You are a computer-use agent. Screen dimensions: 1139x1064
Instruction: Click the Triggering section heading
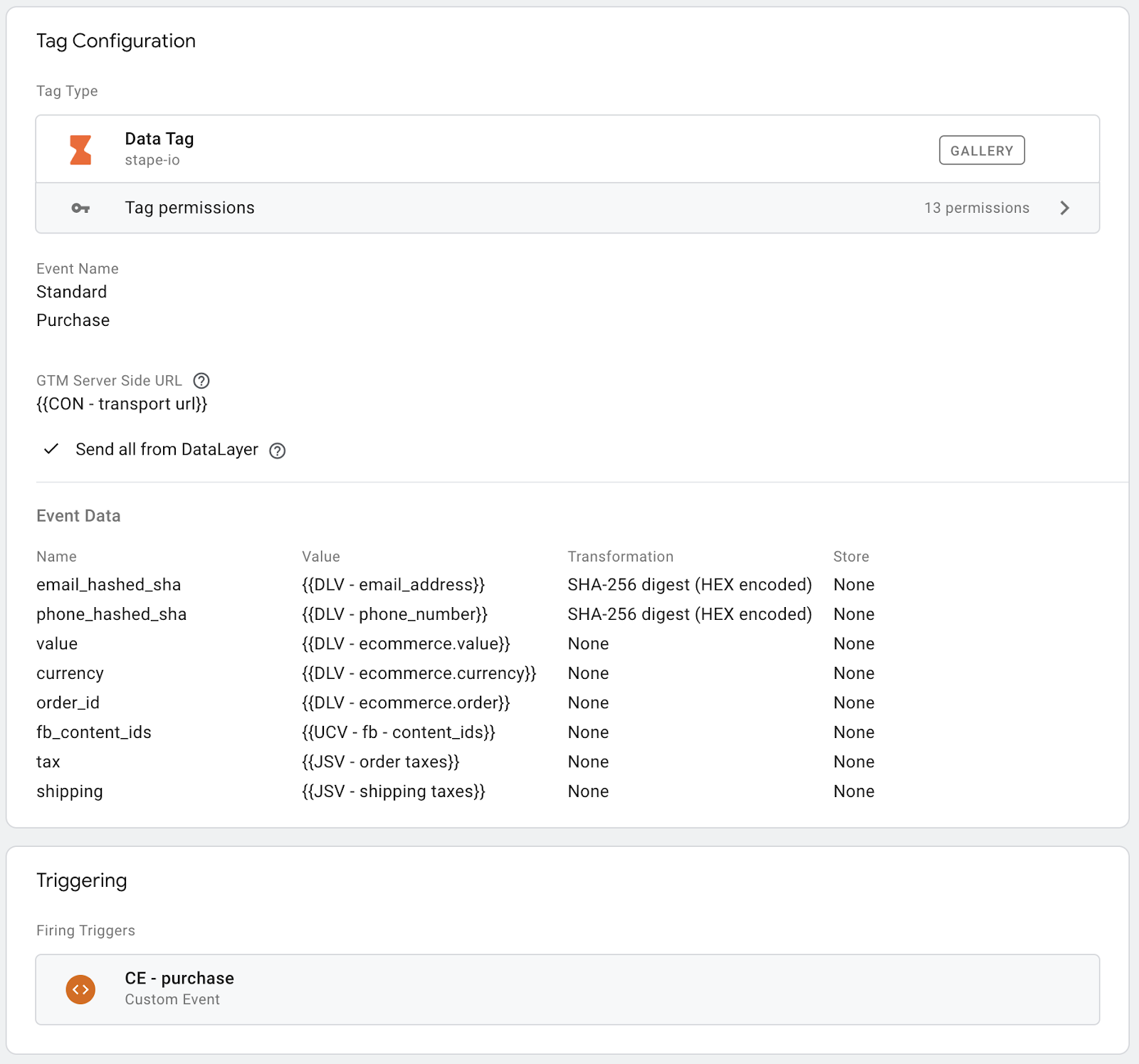[x=82, y=880]
